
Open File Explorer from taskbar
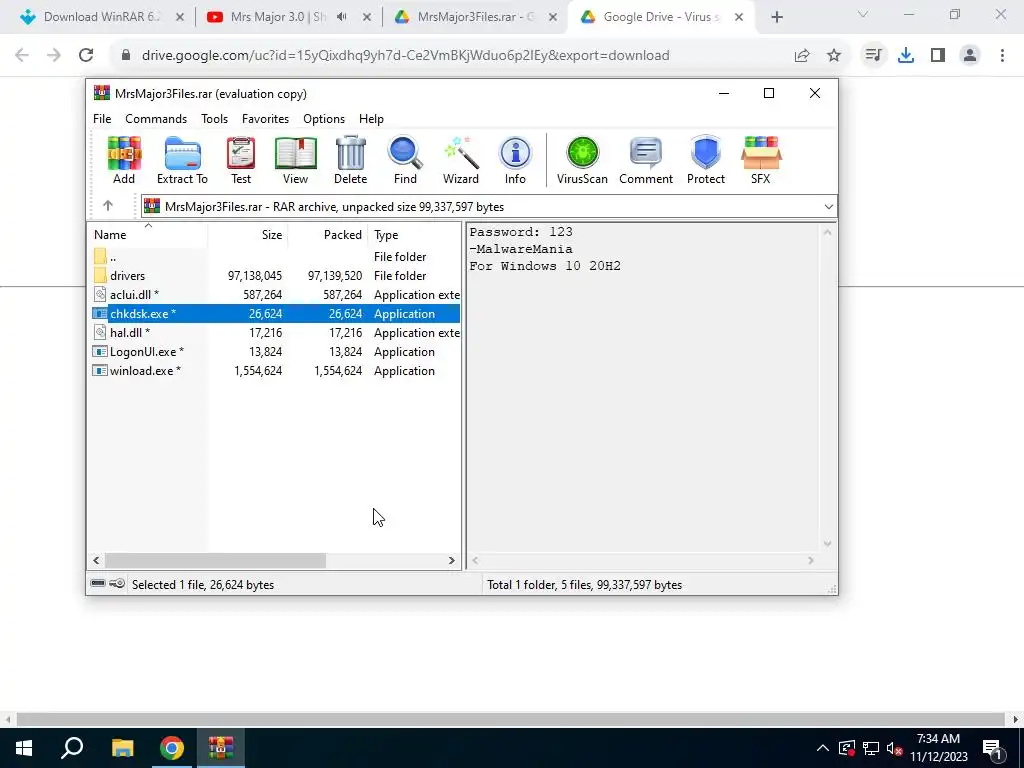(x=122, y=748)
